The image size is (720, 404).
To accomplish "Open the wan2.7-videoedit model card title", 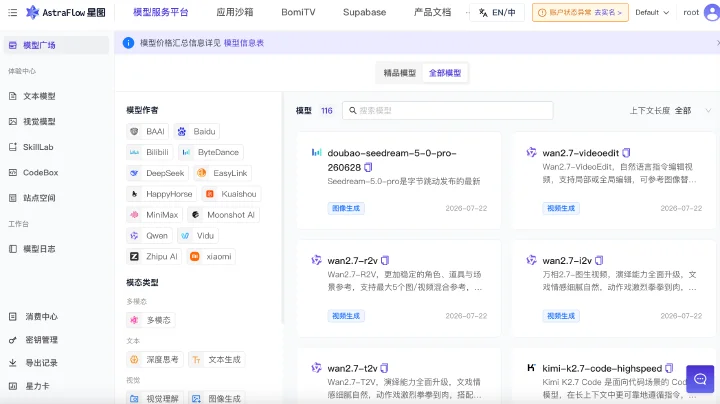I will [580, 153].
